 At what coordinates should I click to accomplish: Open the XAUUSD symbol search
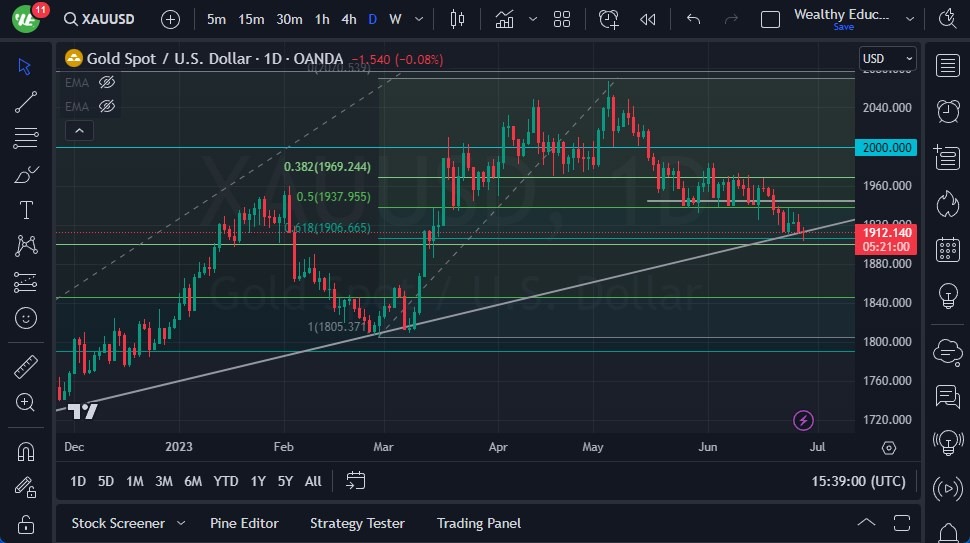(x=99, y=19)
